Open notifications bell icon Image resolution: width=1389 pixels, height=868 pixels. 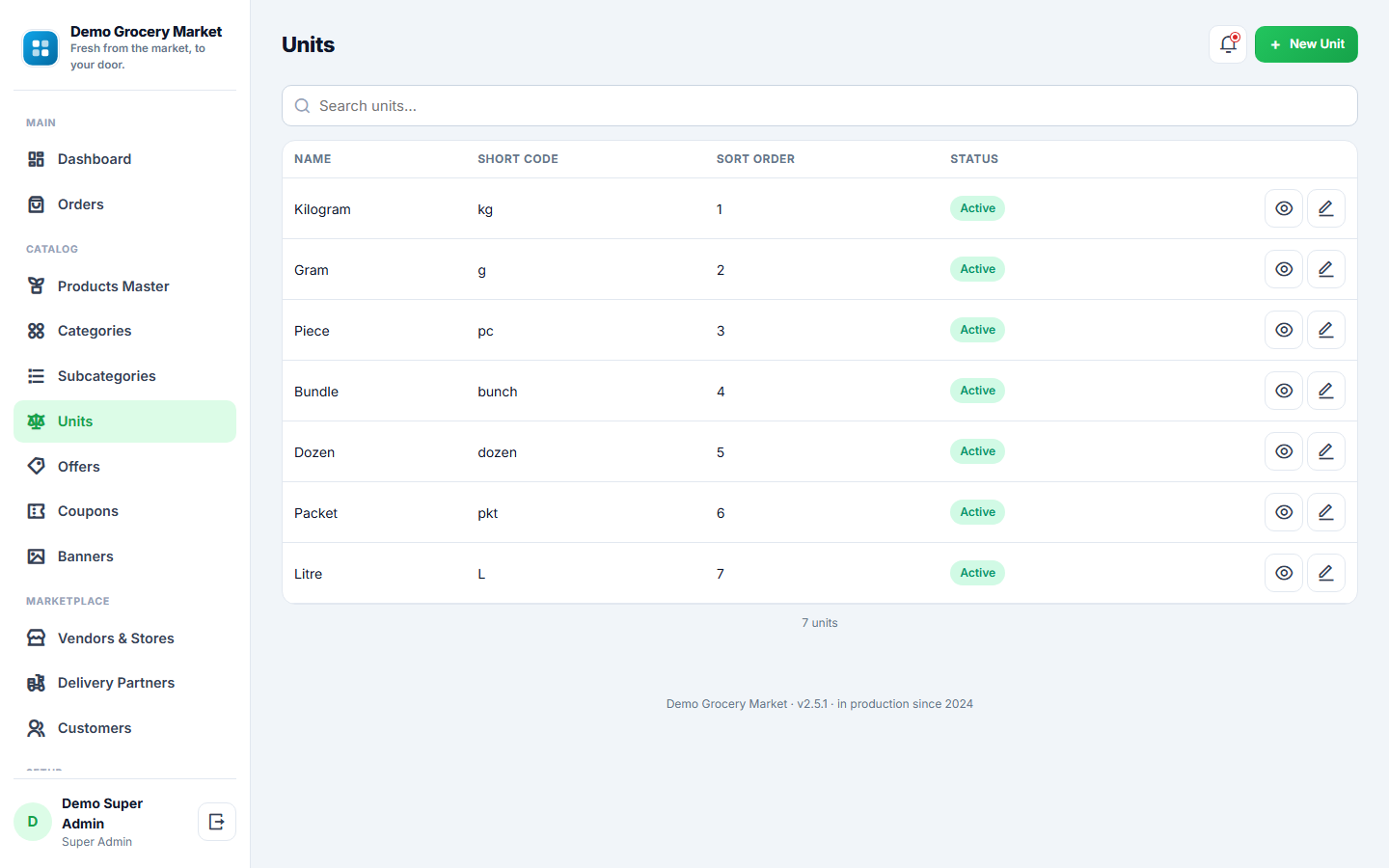[1228, 44]
